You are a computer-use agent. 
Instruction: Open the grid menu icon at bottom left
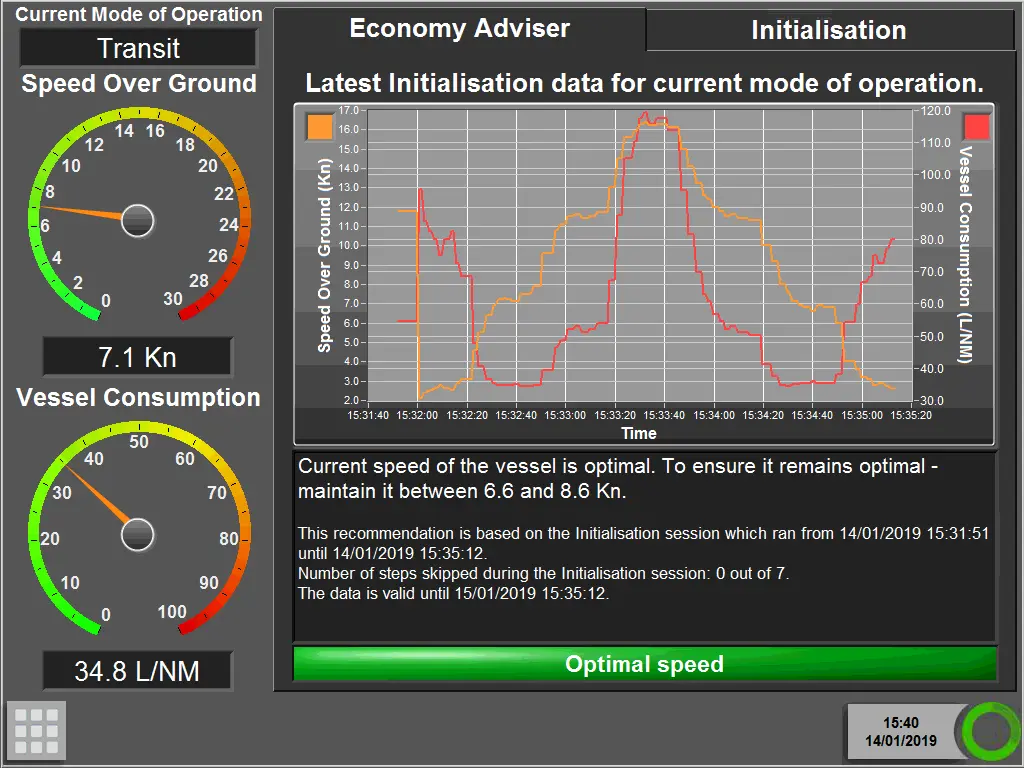37,731
